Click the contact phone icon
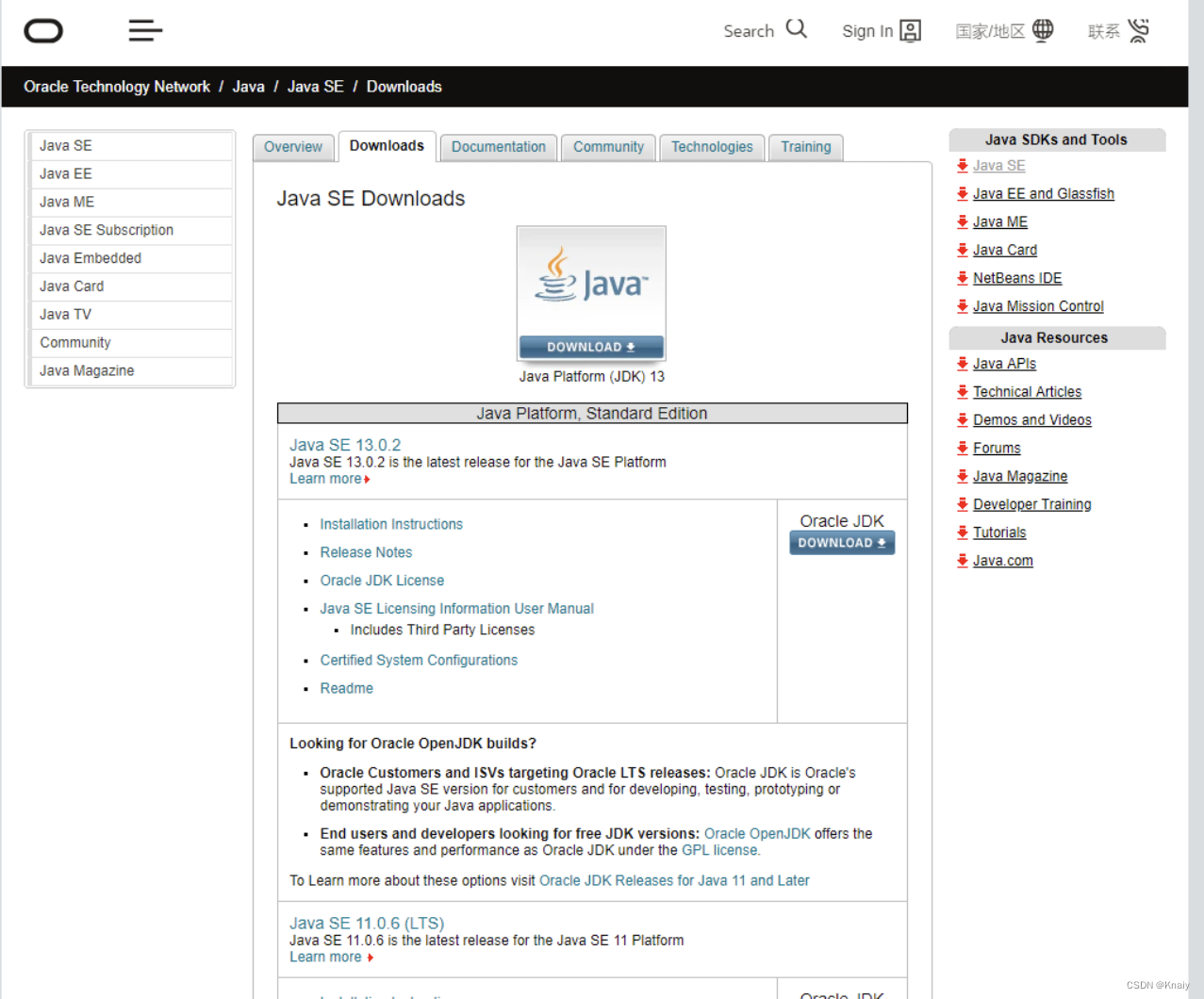1204x999 pixels. pyautogui.click(x=1139, y=31)
